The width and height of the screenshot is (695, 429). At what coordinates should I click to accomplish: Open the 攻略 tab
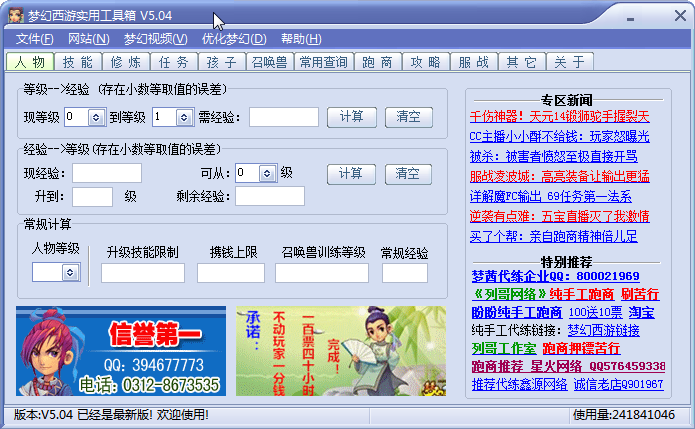426,62
